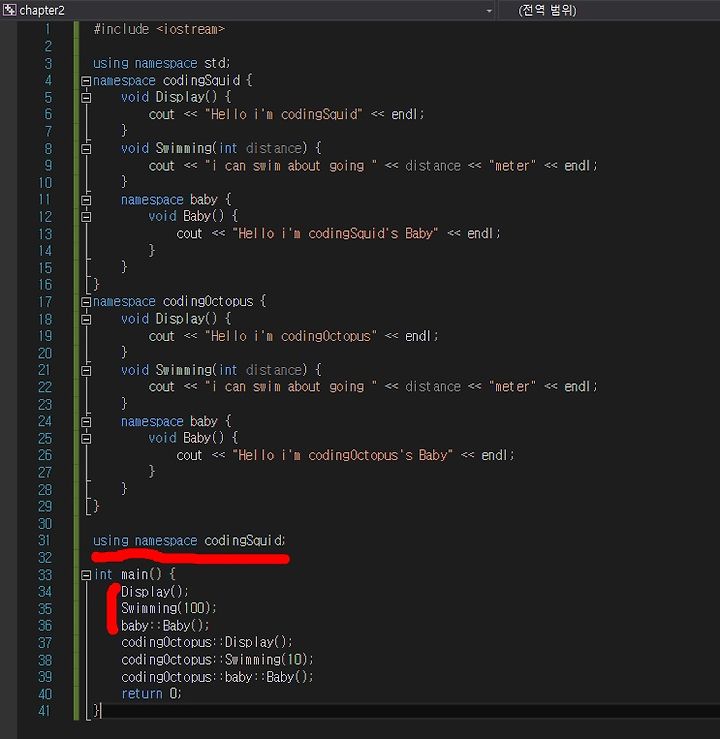Click the Display(); call on line 34
Screen dimensions: 720x739
point(155,592)
